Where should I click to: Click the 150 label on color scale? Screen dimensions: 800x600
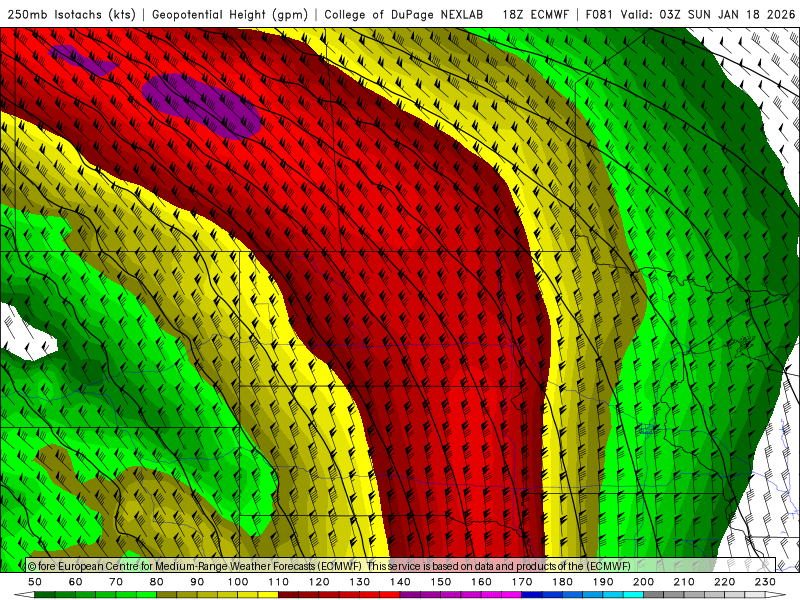(441, 582)
